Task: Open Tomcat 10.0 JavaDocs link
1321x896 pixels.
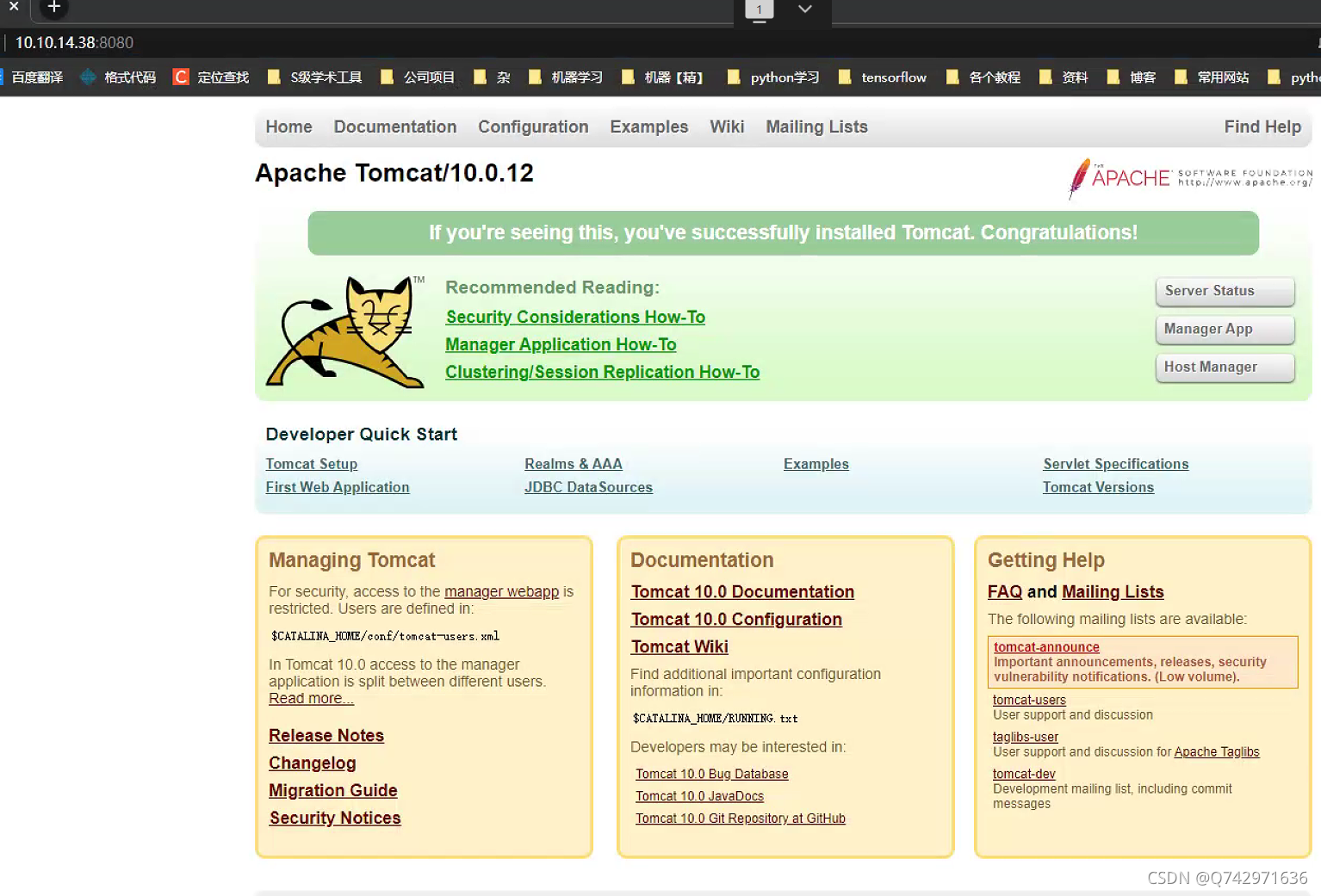Action: point(699,796)
